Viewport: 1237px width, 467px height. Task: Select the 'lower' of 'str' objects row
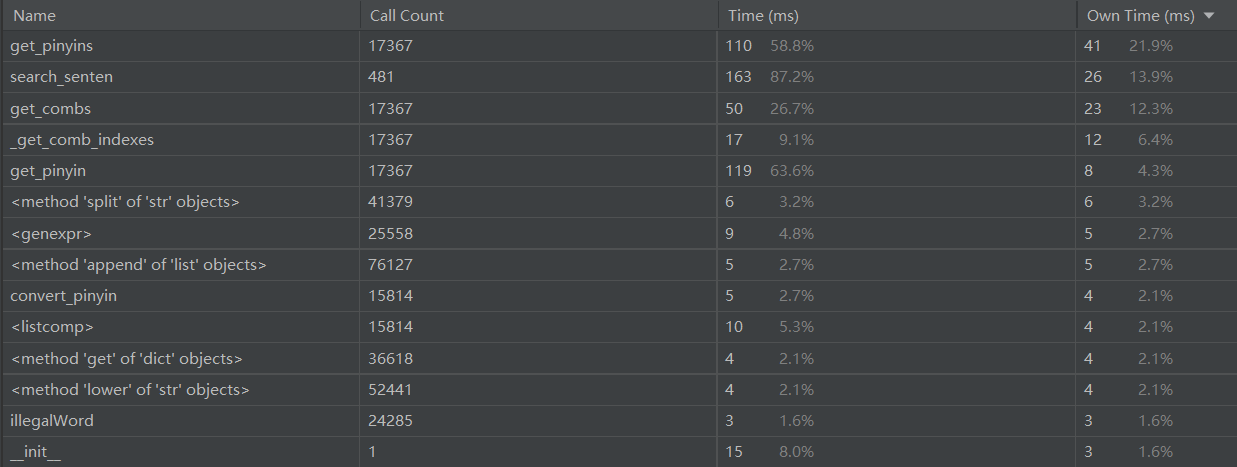coord(129,390)
